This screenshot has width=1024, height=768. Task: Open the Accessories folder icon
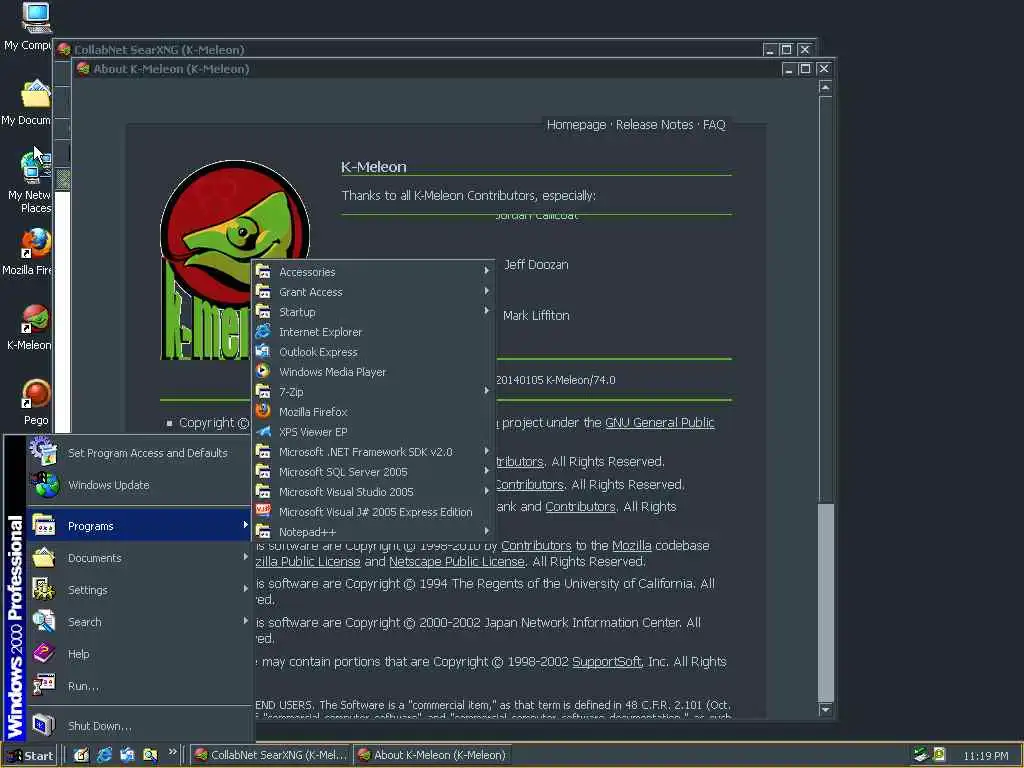(x=263, y=272)
